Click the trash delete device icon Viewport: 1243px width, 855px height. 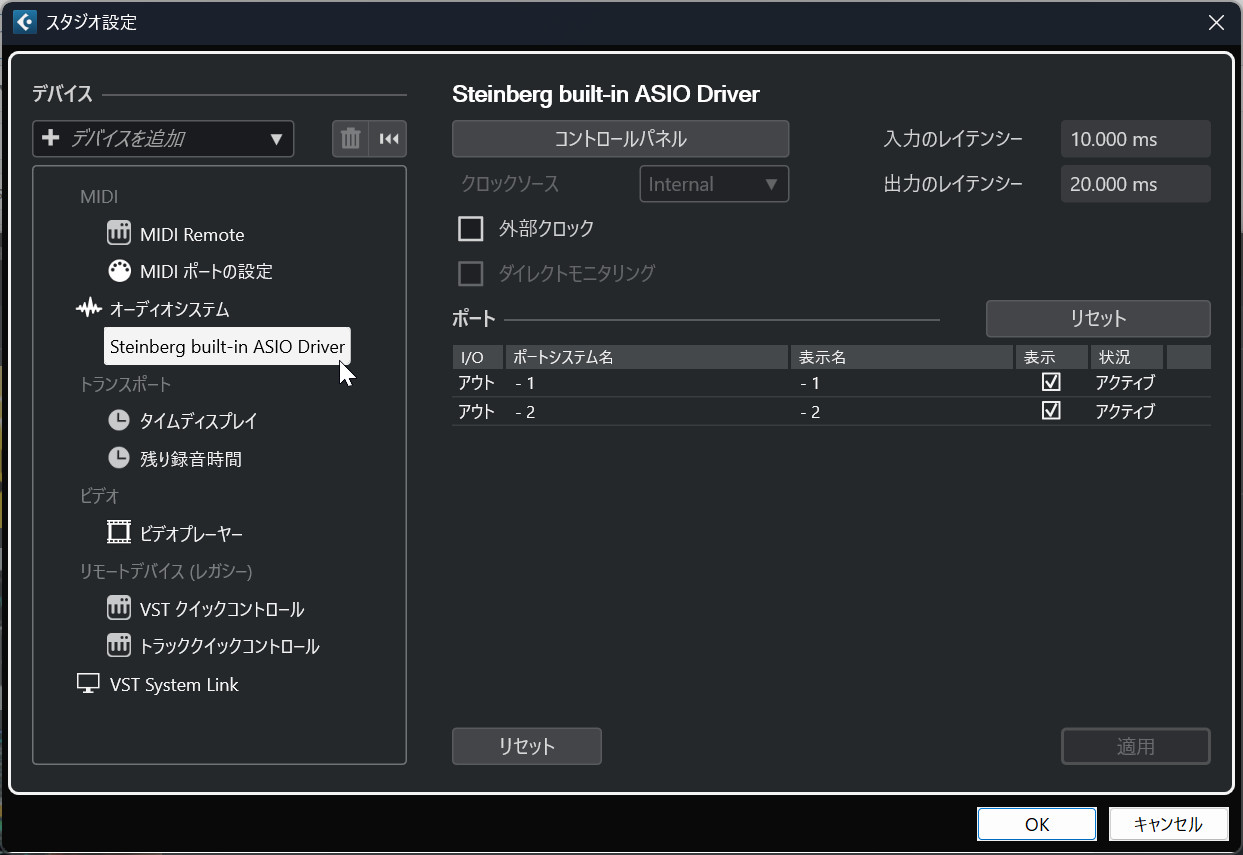coord(350,139)
